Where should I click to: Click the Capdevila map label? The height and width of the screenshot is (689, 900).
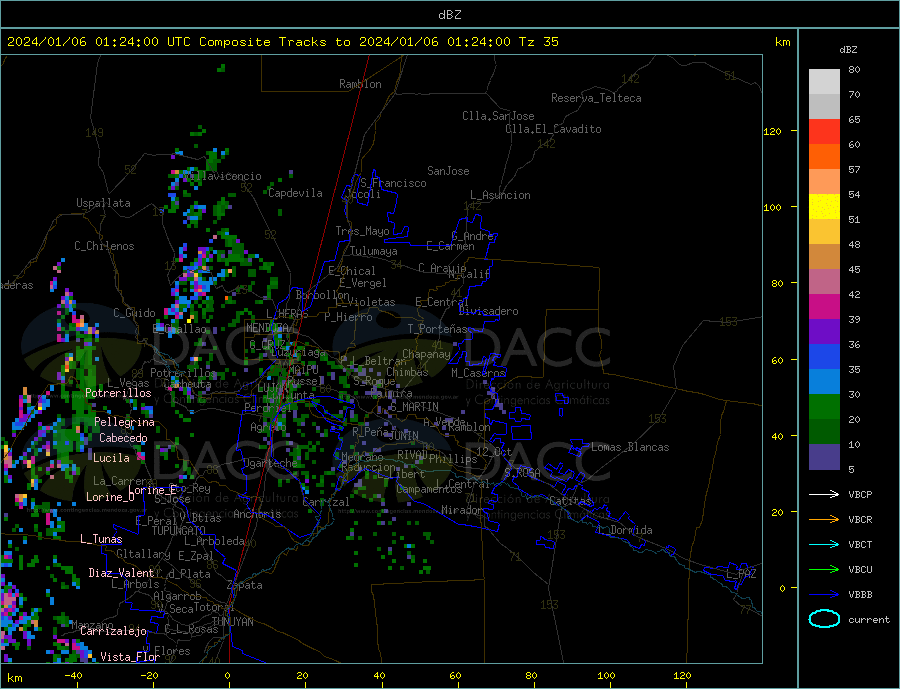pos(296,193)
